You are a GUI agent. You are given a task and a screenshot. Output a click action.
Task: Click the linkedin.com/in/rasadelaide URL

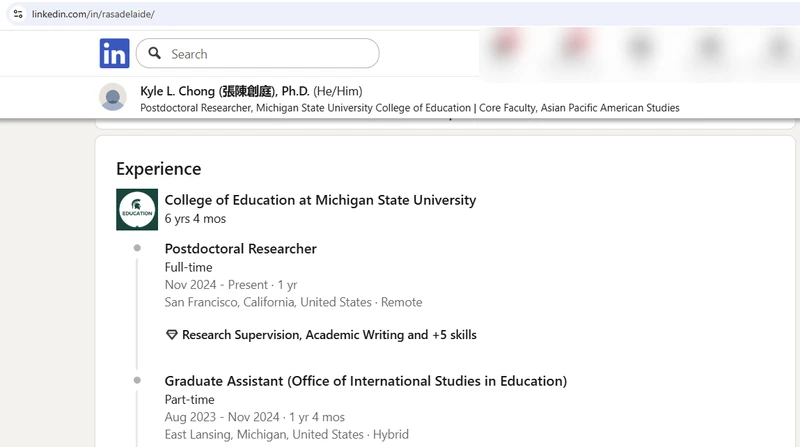(93, 14)
